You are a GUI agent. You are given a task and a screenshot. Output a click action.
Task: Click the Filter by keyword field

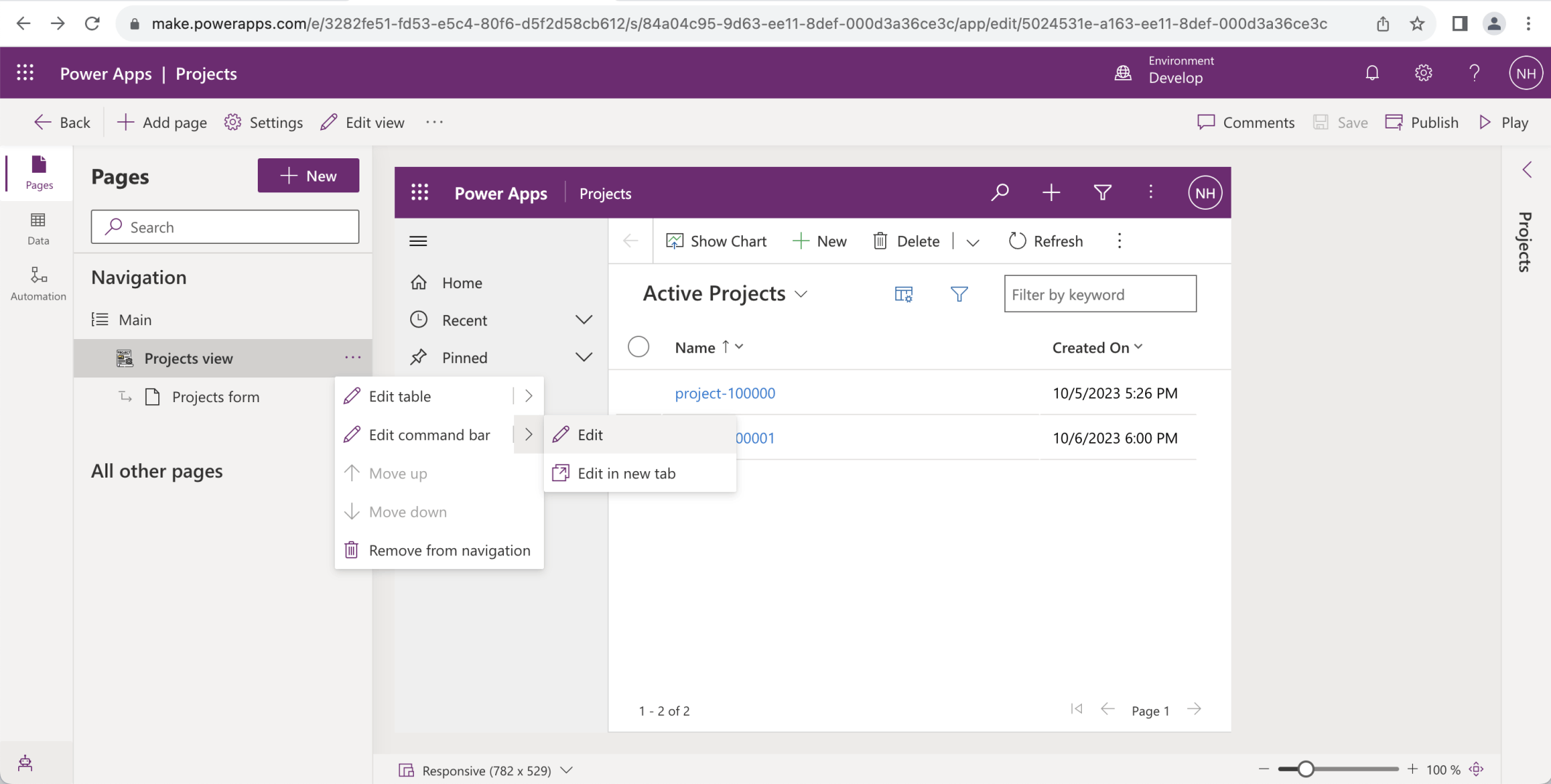tap(1099, 294)
